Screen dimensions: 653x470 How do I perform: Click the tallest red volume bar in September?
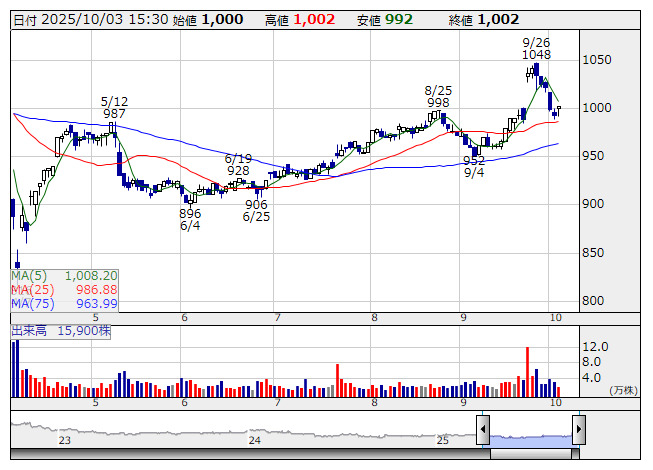point(526,371)
